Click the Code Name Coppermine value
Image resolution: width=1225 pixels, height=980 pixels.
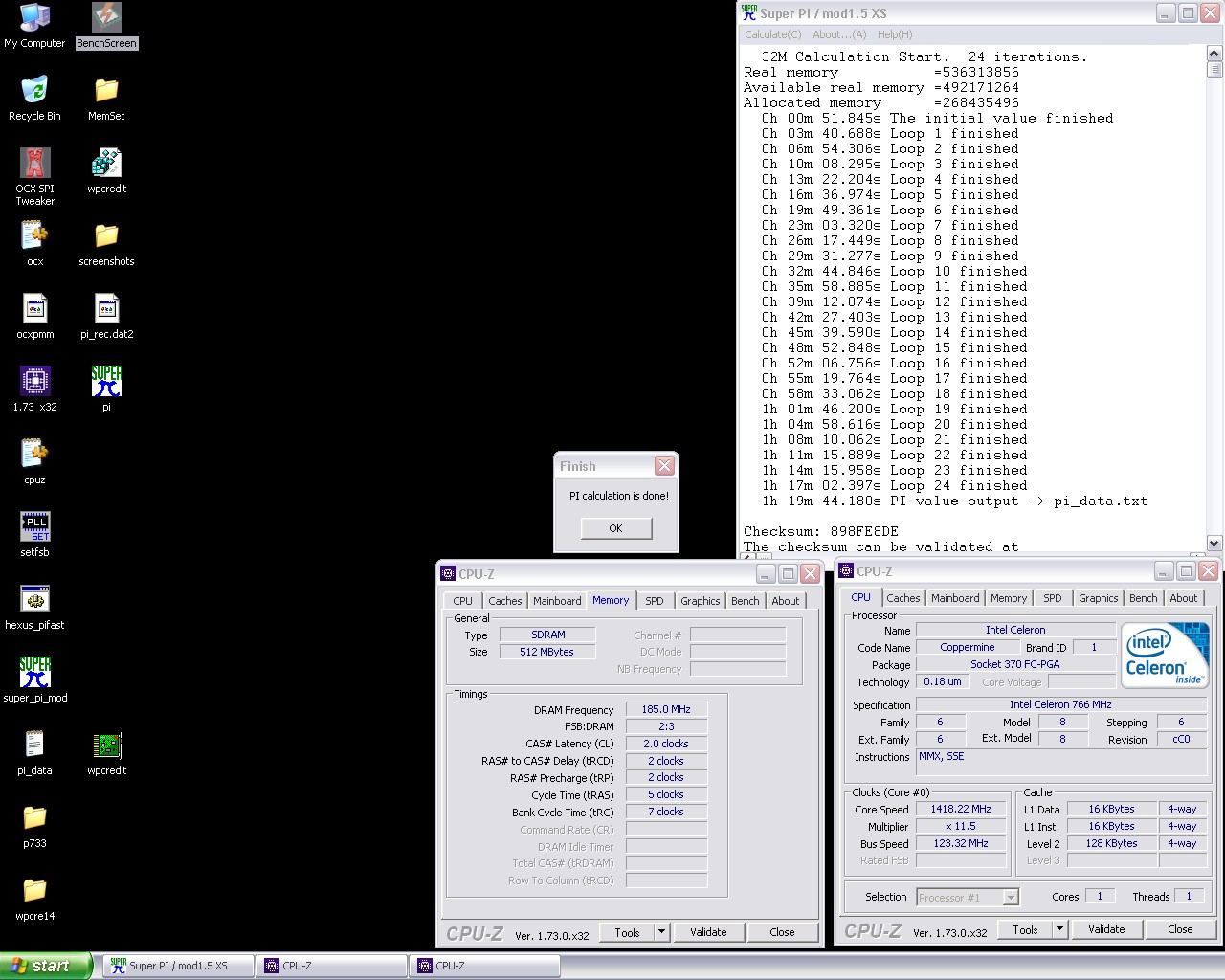click(968, 647)
